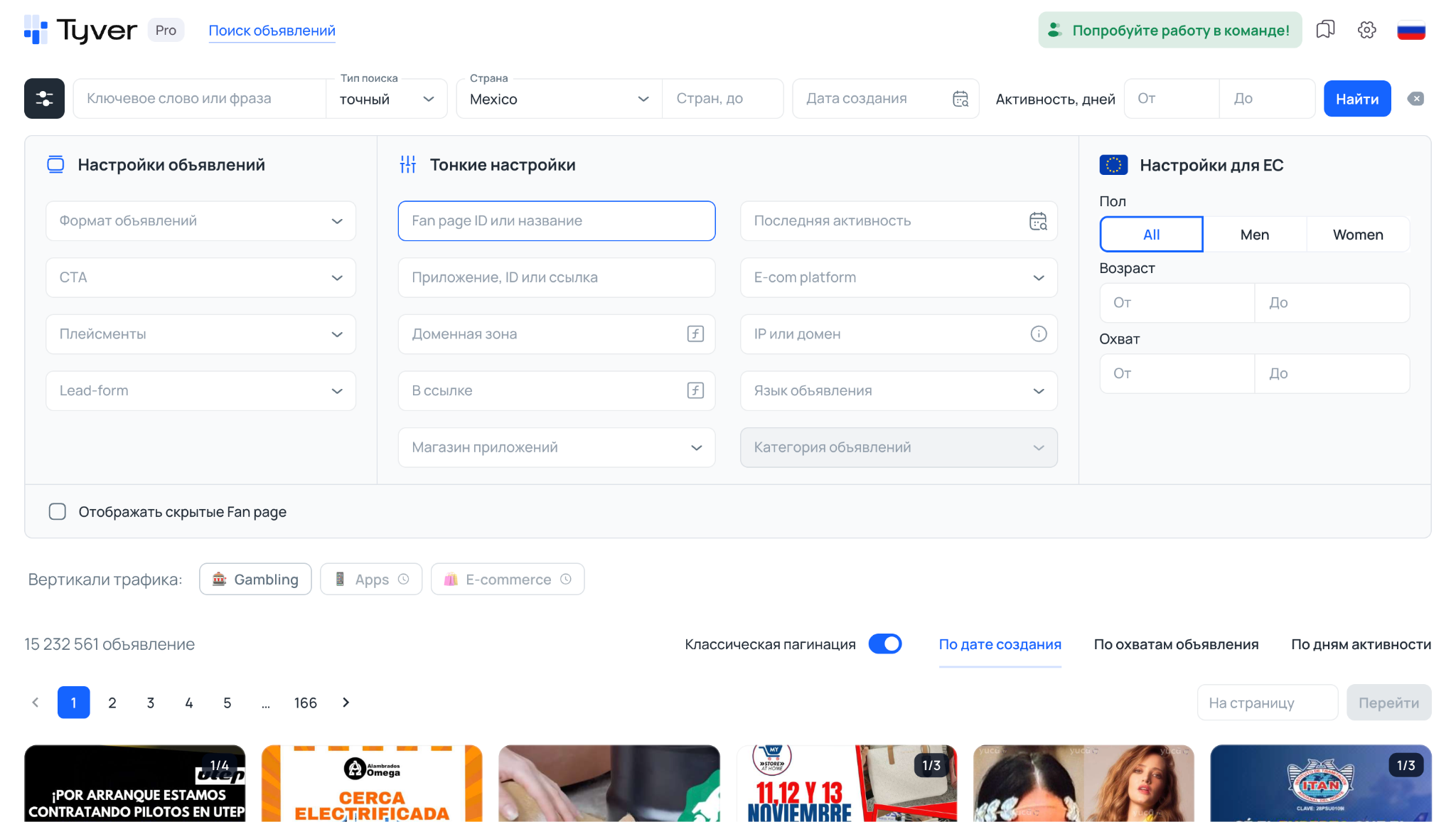Viewport: 1456px width, 822px height.
Task: Select Women in the Пол filter
Action: pyautogui.click(x=1357, y=234)
